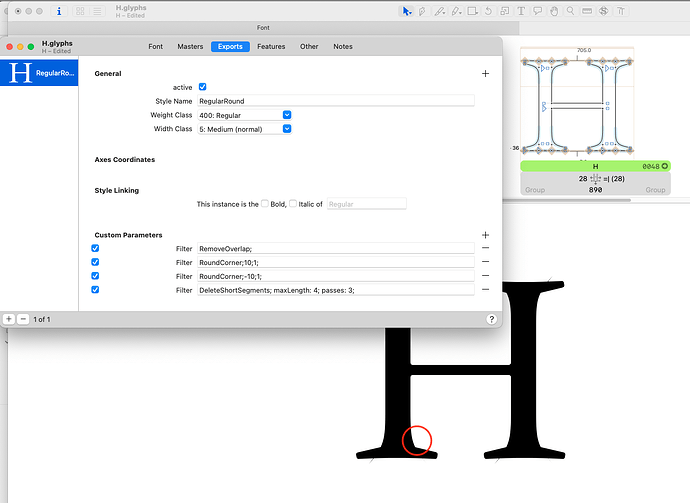Uncheck the active checkbox
Image resolution: width=690 pixels, height=503 pixels.
pyautogui.click(x=203, y=87)
